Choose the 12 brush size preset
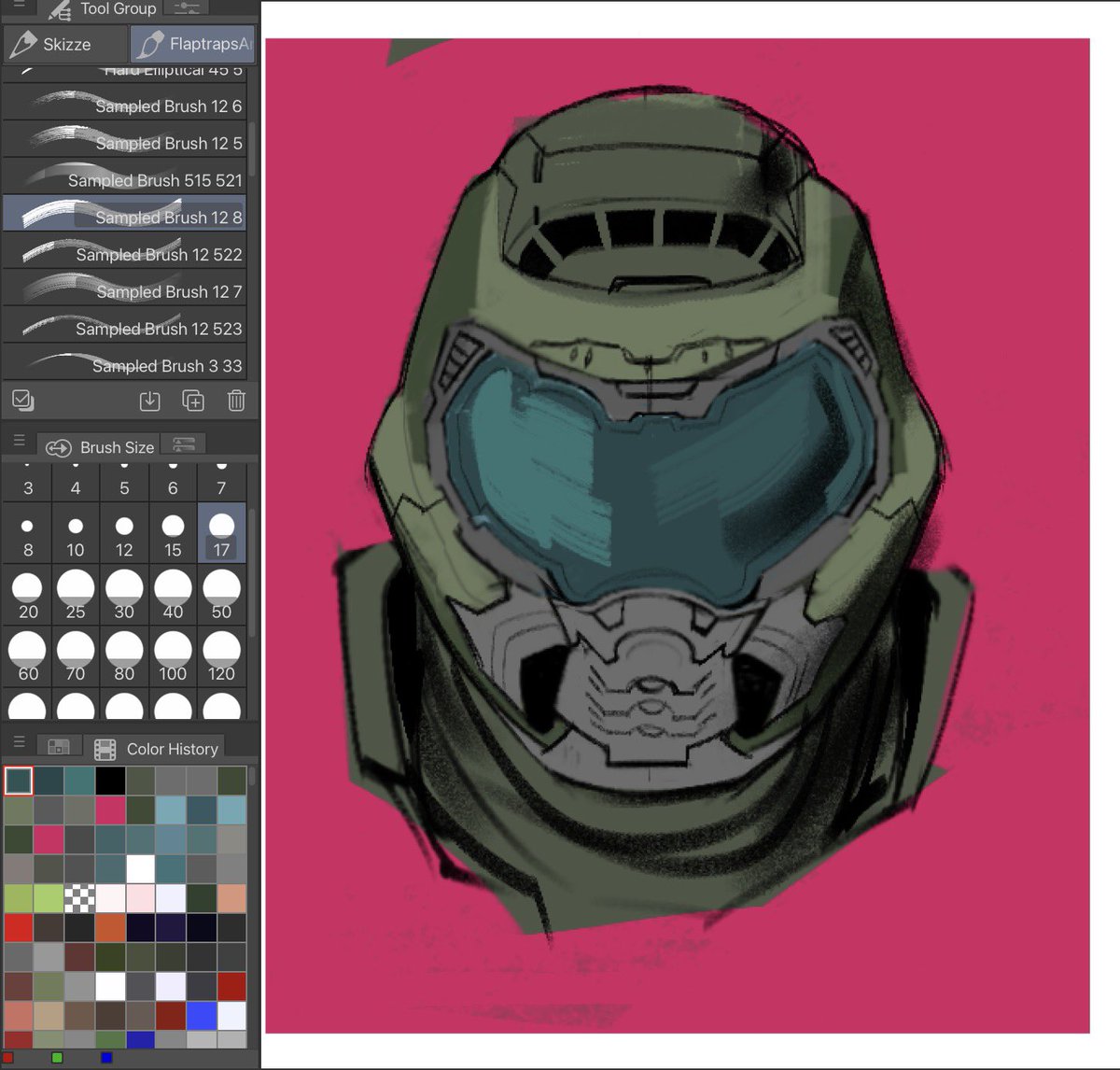Screen dimensions: 1120x1070 [124, 534]
